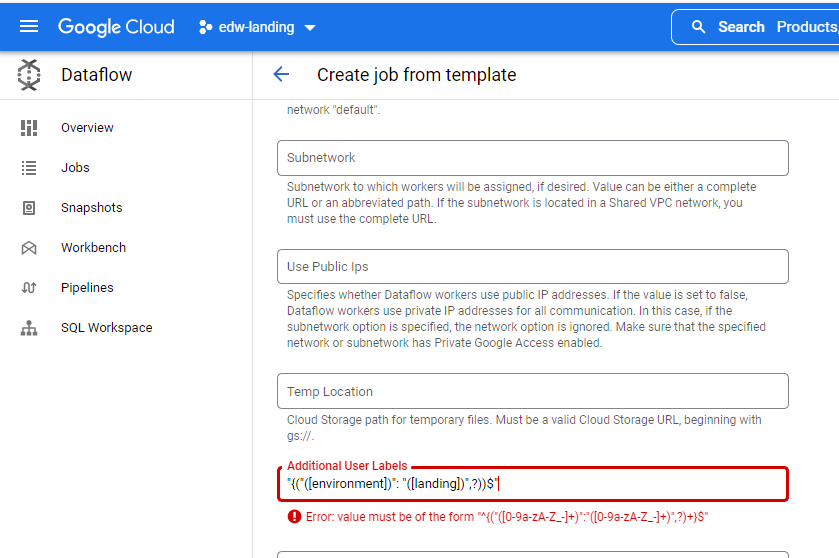Click the red error exclamation icon
Screen dimensions: 839x558
pyautogui.click(x=294, y=516)
